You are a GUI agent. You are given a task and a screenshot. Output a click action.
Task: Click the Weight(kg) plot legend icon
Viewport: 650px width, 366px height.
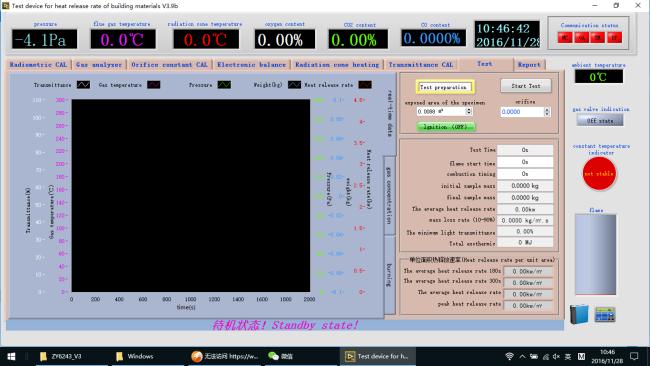(294, 85)
